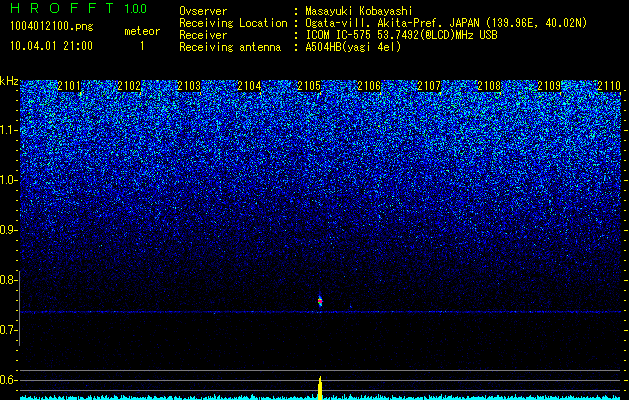Click observer name Masayuki Kobayashi
The height and width of the screenshot is (400, 629).
(x=359, y=11)
